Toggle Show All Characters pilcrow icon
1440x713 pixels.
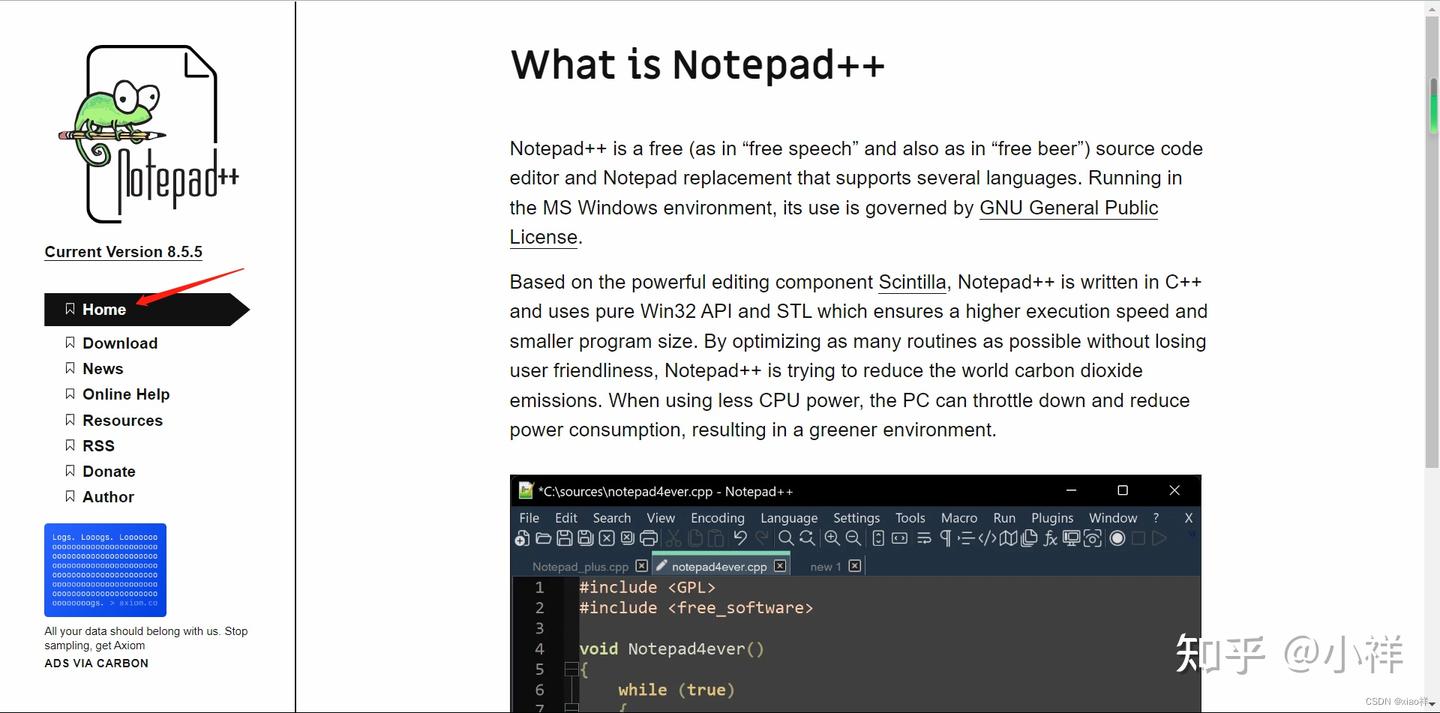tap(945, 538)
